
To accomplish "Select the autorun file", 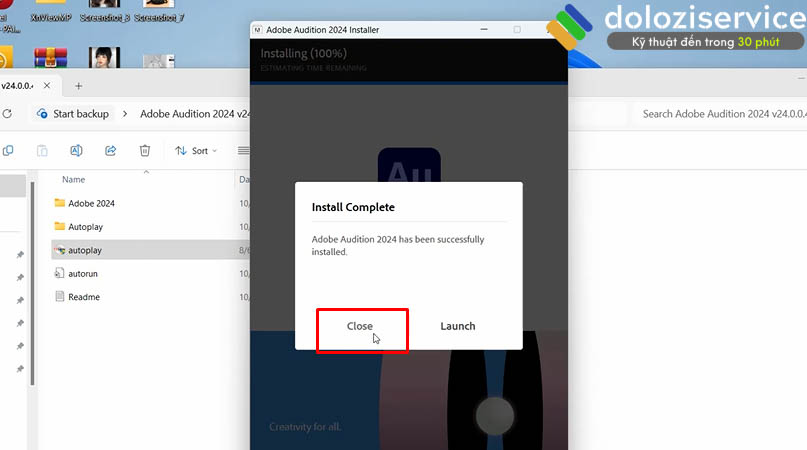I will click(x=83, y=273).
